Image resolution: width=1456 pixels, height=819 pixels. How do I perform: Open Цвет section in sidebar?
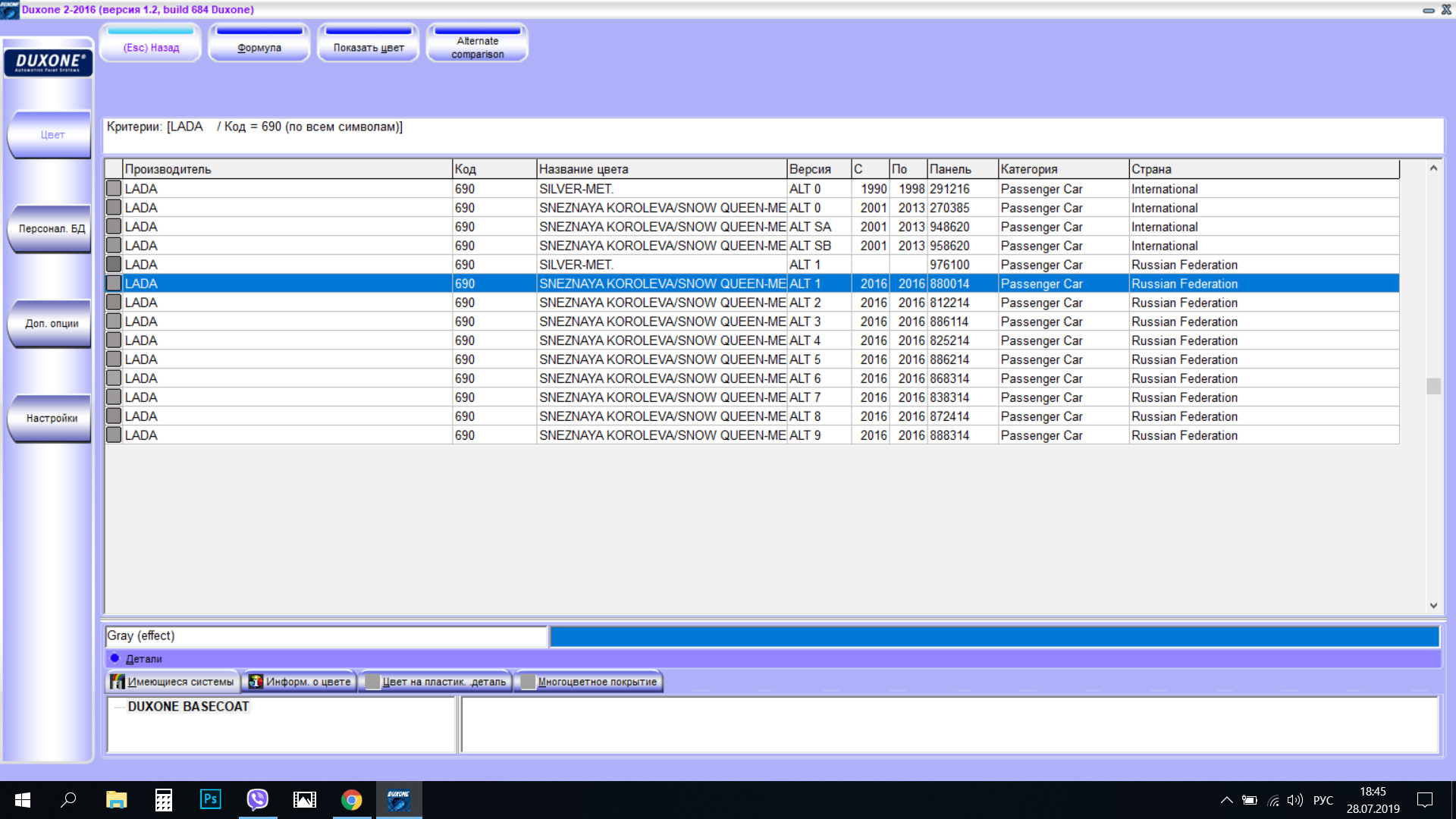coord(51,135)
